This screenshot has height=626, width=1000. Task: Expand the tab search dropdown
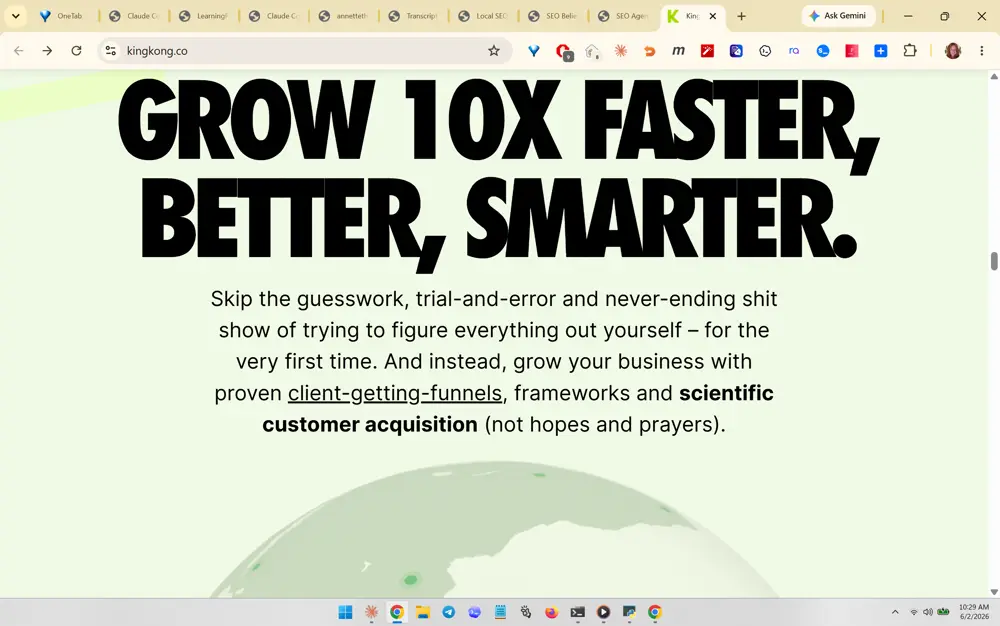click(x=15, y=16)
